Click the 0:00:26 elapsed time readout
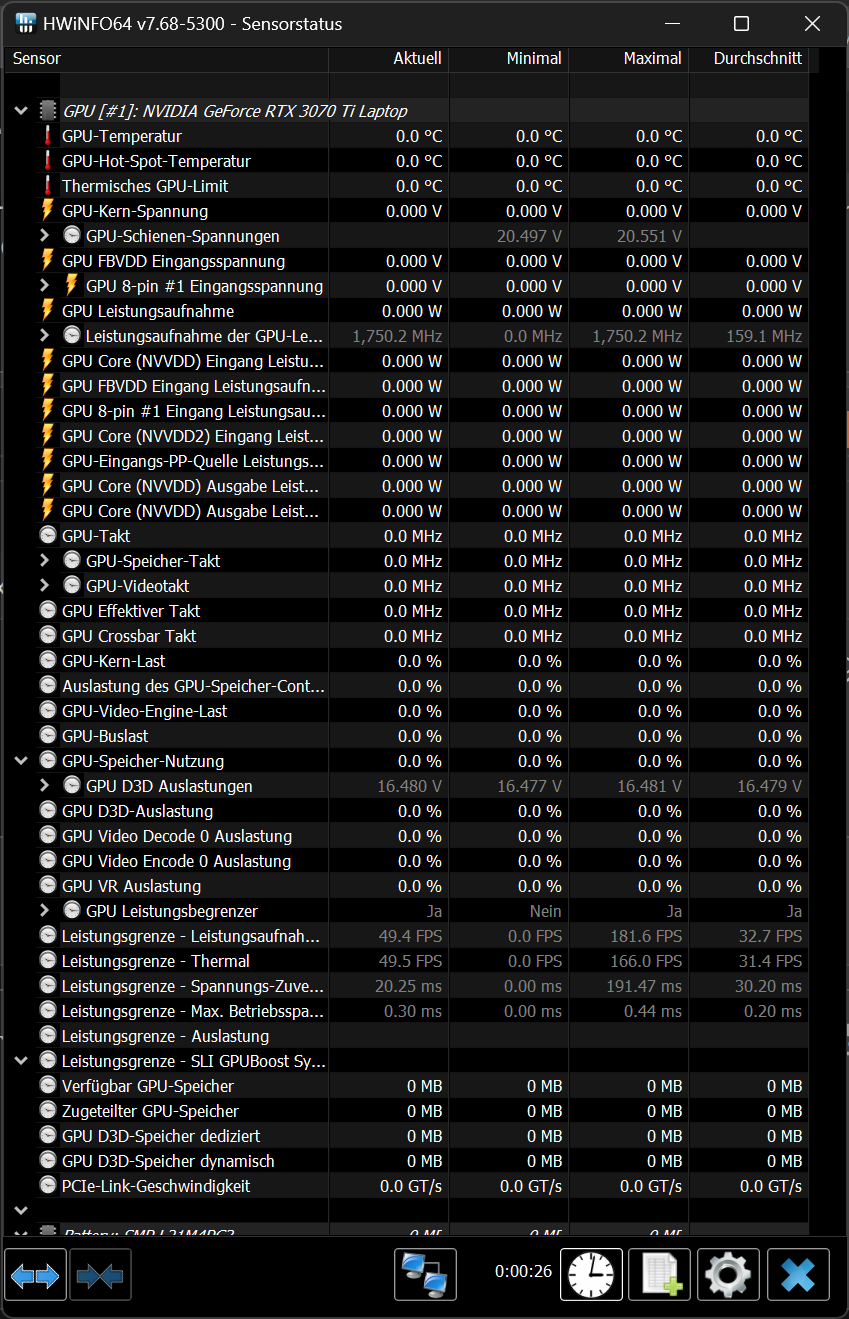 pos(523,1271)
